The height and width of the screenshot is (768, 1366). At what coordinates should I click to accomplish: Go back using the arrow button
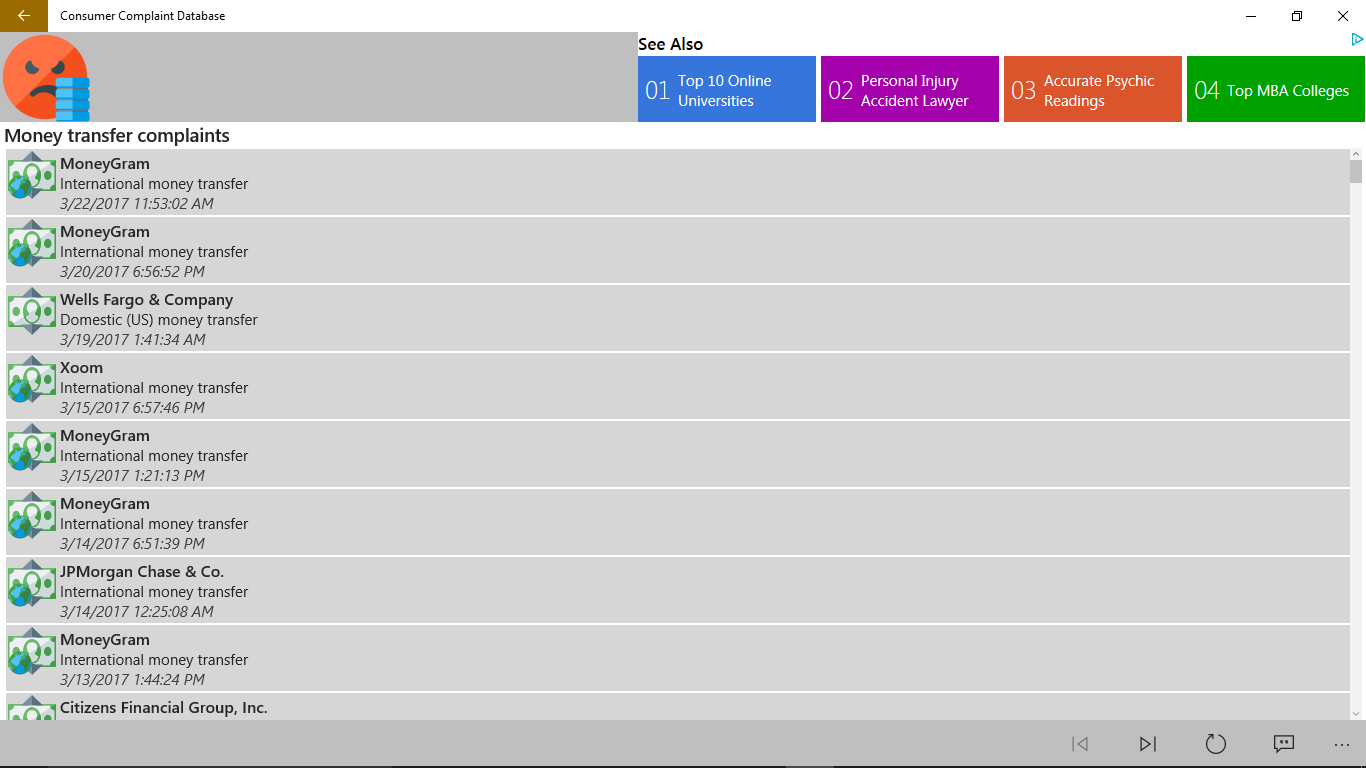point(23,15)
